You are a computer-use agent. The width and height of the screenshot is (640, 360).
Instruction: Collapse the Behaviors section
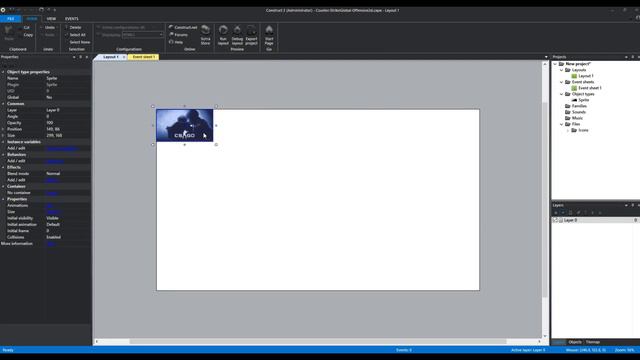(x=3, y=155)
